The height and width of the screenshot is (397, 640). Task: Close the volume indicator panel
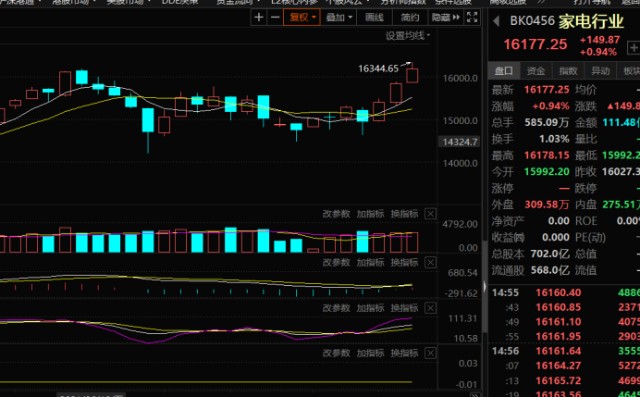click(431, 214)
